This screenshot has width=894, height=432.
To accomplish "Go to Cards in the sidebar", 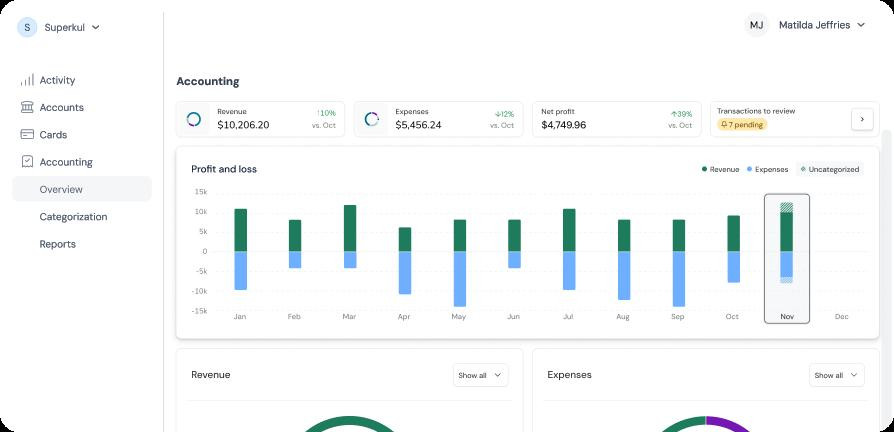I will point(44,135).
